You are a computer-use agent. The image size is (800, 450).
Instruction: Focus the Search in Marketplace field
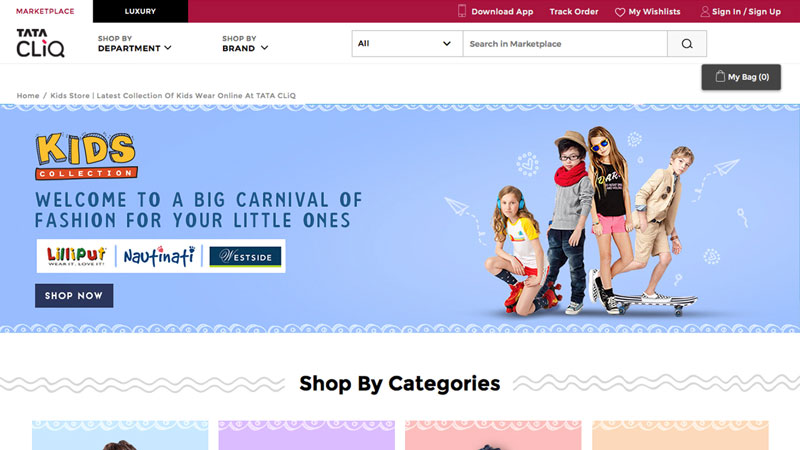[565, 43]
